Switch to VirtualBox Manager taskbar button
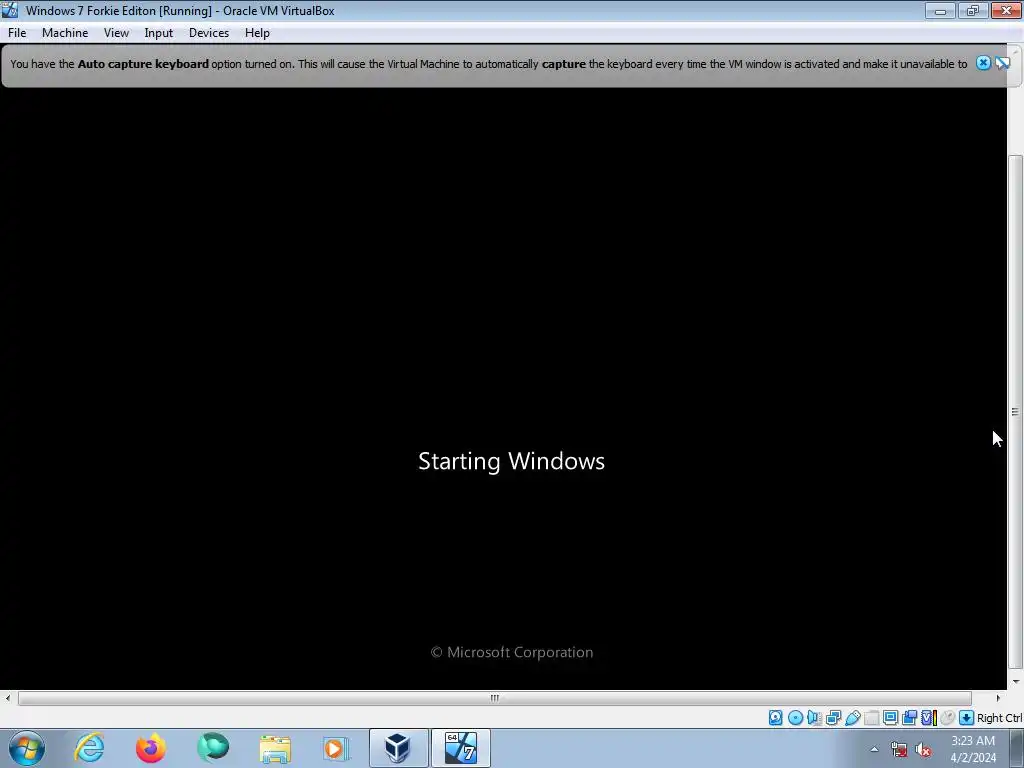Image resolution: width=1024 pixels, height=768 pixels. click(398, 748)
